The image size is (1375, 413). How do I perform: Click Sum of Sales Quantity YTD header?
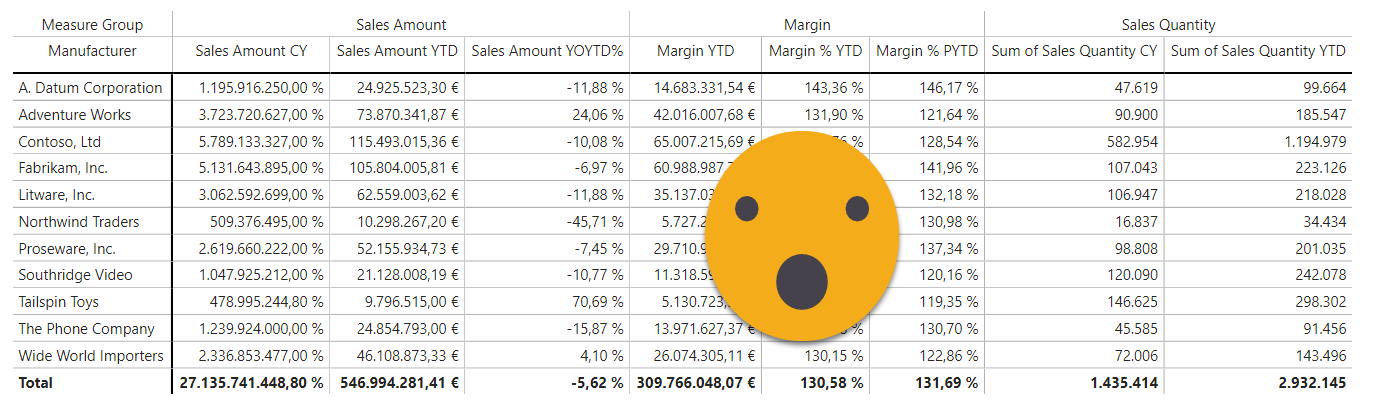[x=1258, y=51]
